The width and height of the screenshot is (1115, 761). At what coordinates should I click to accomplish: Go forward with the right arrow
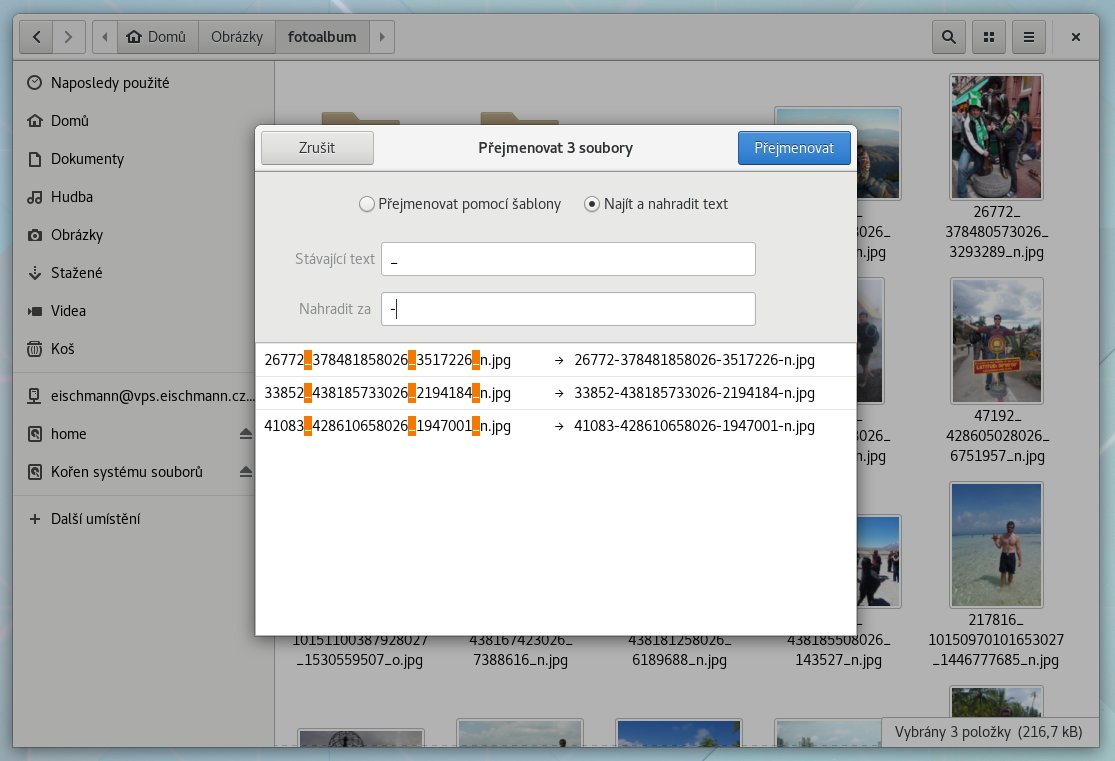68,37
